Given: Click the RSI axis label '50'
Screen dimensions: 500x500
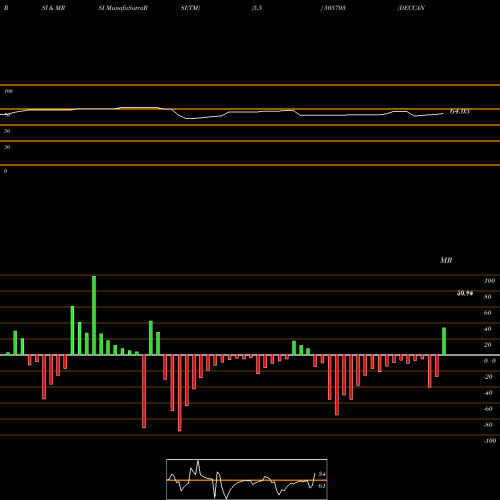Looking at the screenshot, I should tap(7, 131).
